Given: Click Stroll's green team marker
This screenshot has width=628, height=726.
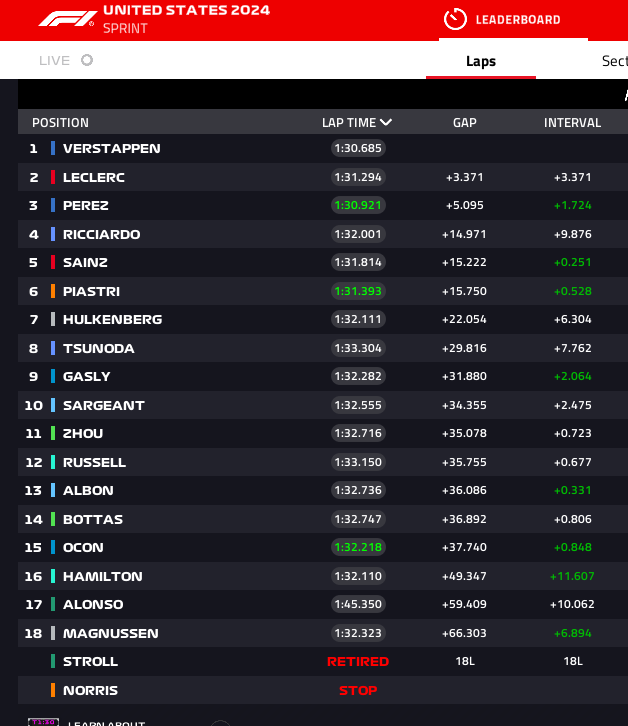Looking at the screenshot, I should (x=53, y=661).
